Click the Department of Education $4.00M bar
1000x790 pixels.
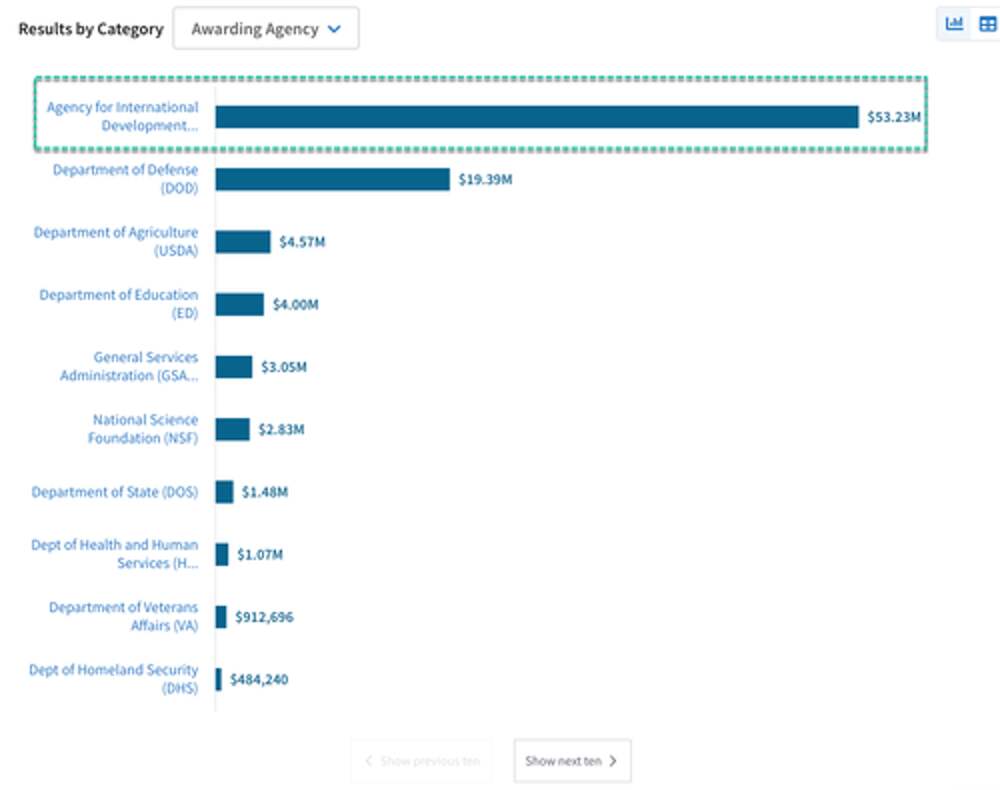tap(240, 304)
